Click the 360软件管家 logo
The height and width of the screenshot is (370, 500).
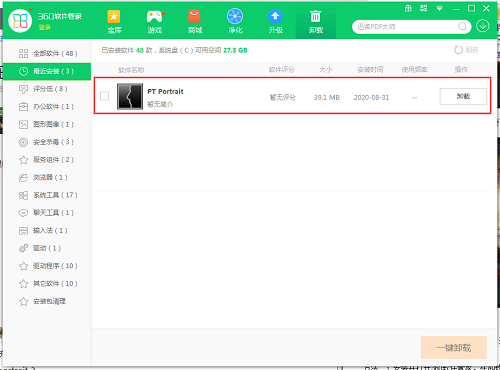pos(20,21)
